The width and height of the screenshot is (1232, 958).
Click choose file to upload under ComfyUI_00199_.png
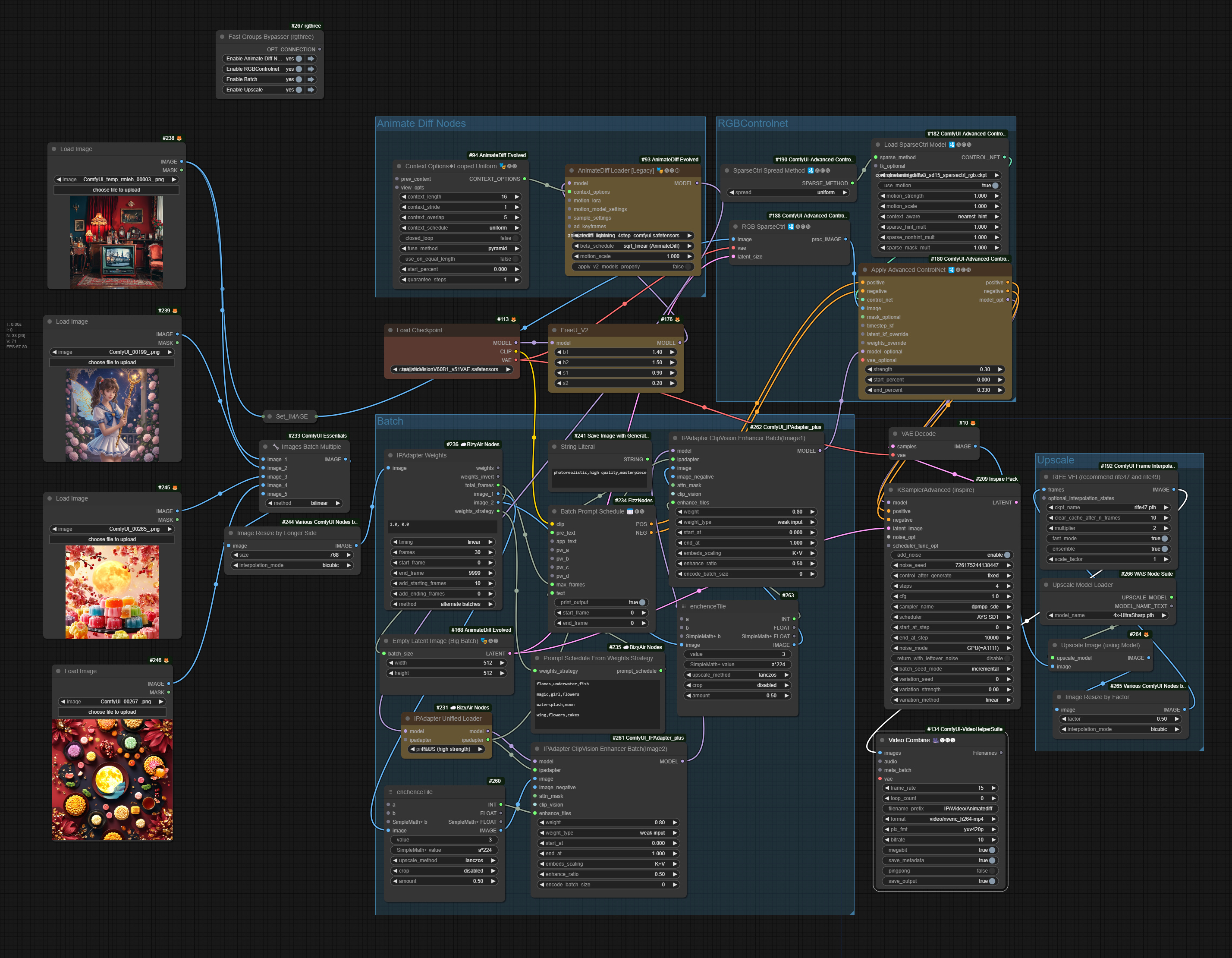pyautogui.click(x=112, y=363)
